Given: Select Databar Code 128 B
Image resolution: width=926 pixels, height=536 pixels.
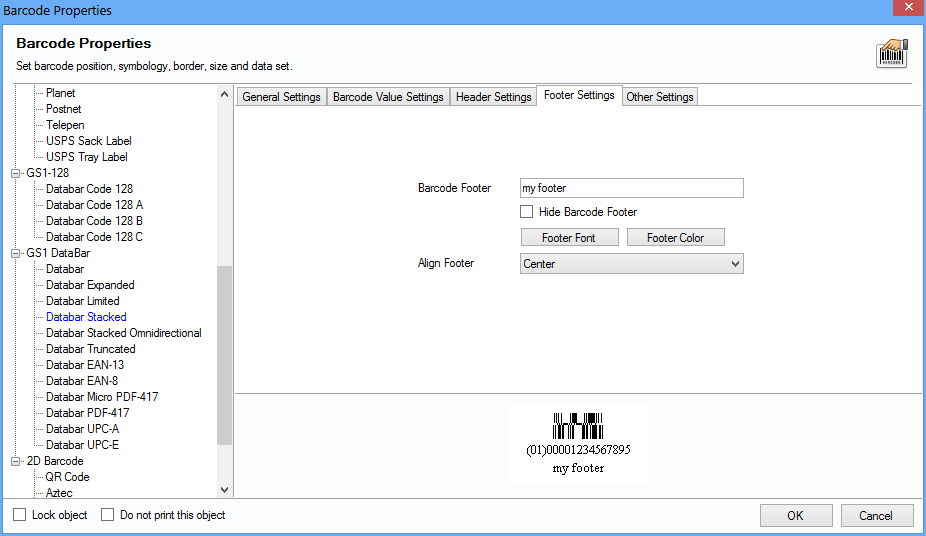Looking at the screenshot, I should pos(94,221).
